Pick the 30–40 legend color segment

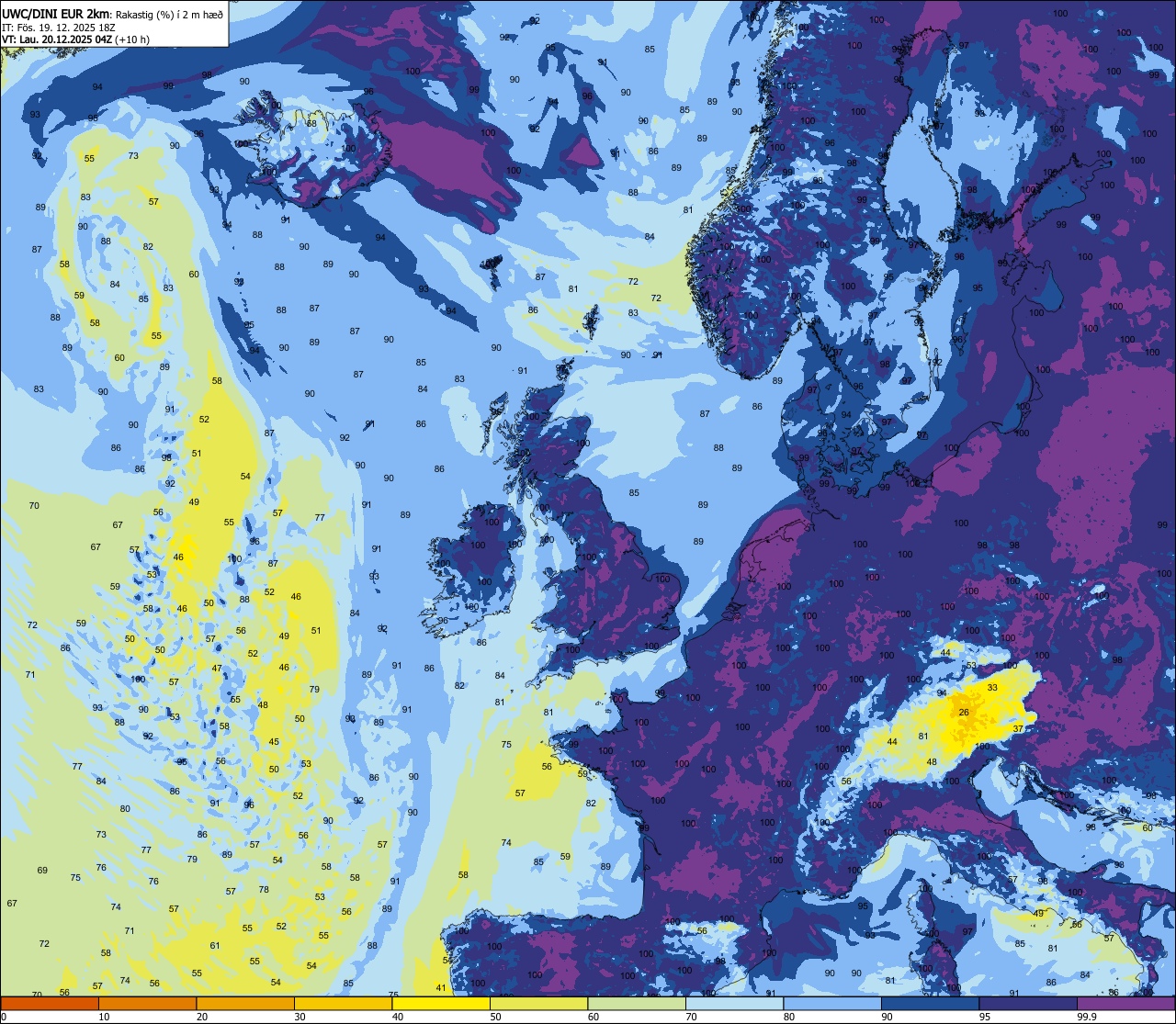(343, 1003)
